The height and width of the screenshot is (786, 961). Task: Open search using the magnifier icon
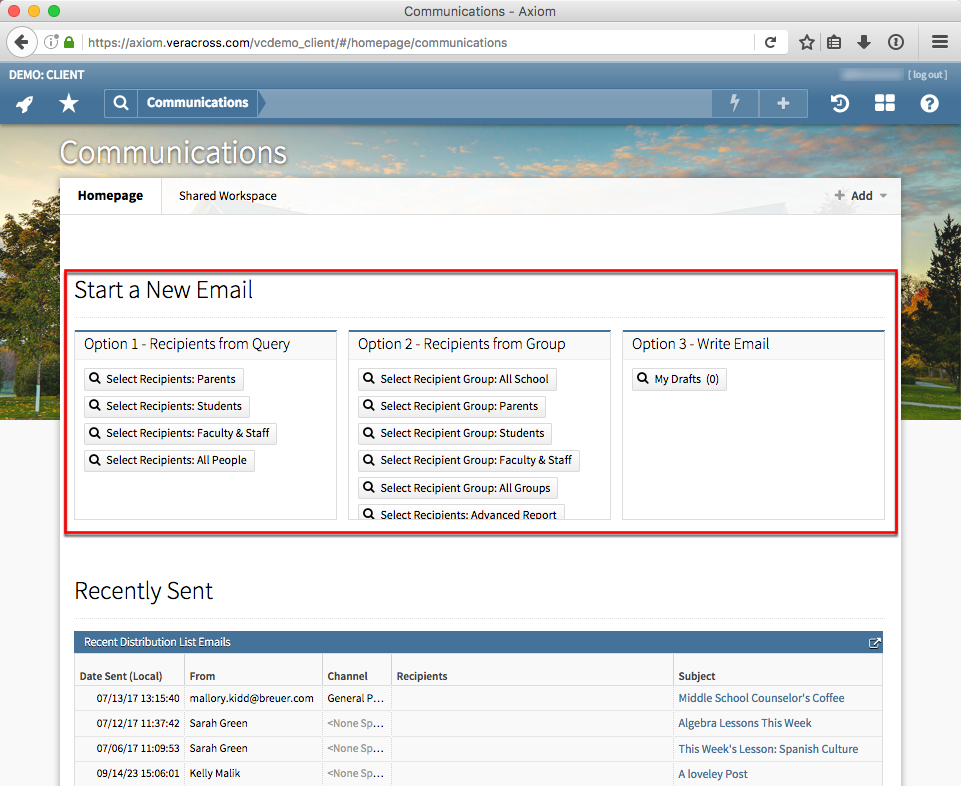click(120, 103)
